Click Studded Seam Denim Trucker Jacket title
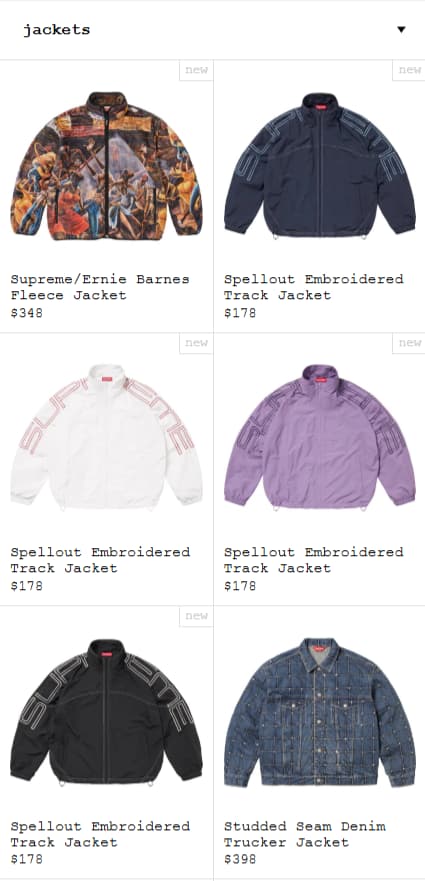This screenshot has height=881, width=425. click(305, 834)
